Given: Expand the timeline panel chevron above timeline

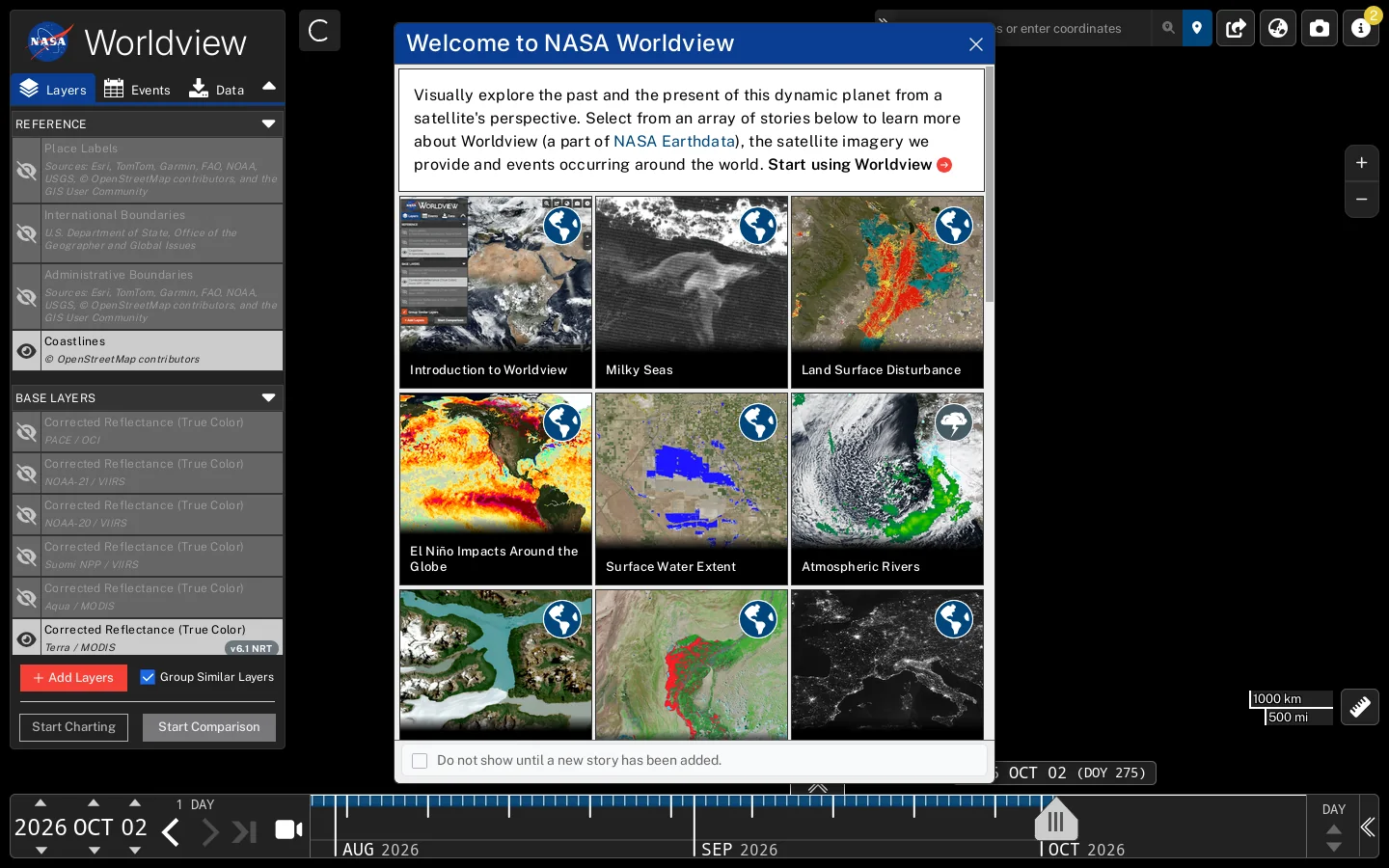Looking at the screenshot, I should click(x=817, y=788).
